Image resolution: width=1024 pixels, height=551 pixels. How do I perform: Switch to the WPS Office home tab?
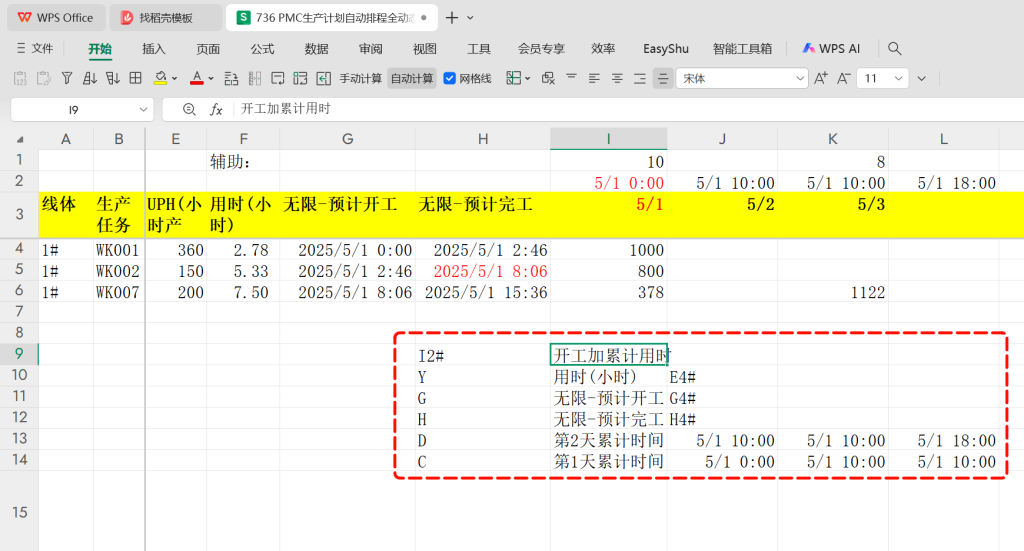(x=56, y=18)
